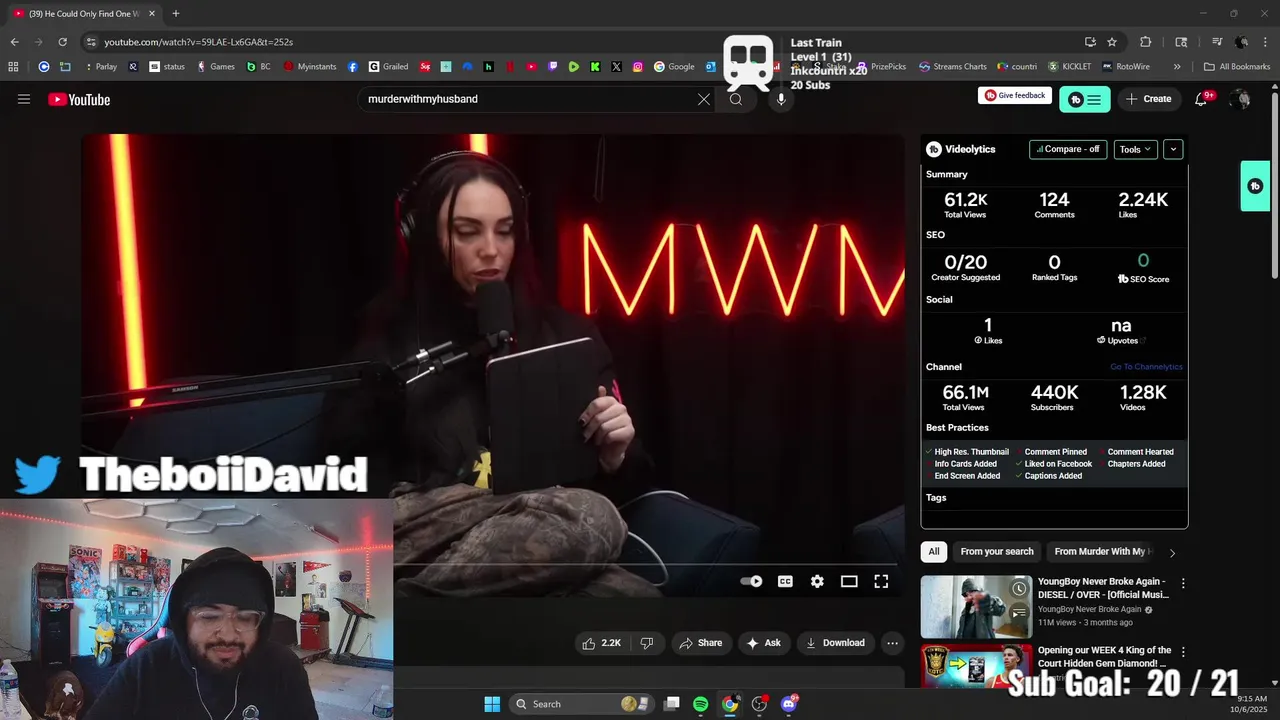Viewport: 1280px width, 720px height.
Task: Open player settings gear
Action: (817, 581)
